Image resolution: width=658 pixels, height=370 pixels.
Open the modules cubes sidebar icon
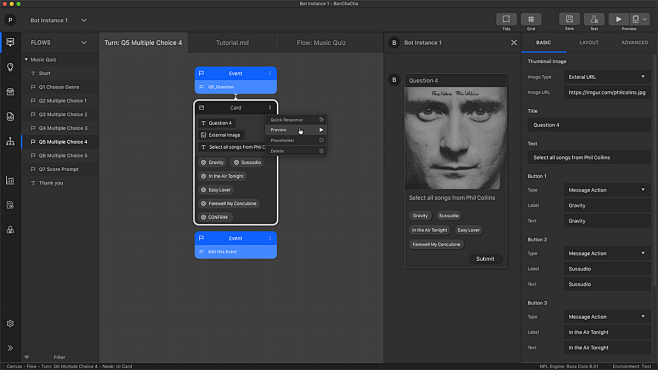[x=10, y=230]
